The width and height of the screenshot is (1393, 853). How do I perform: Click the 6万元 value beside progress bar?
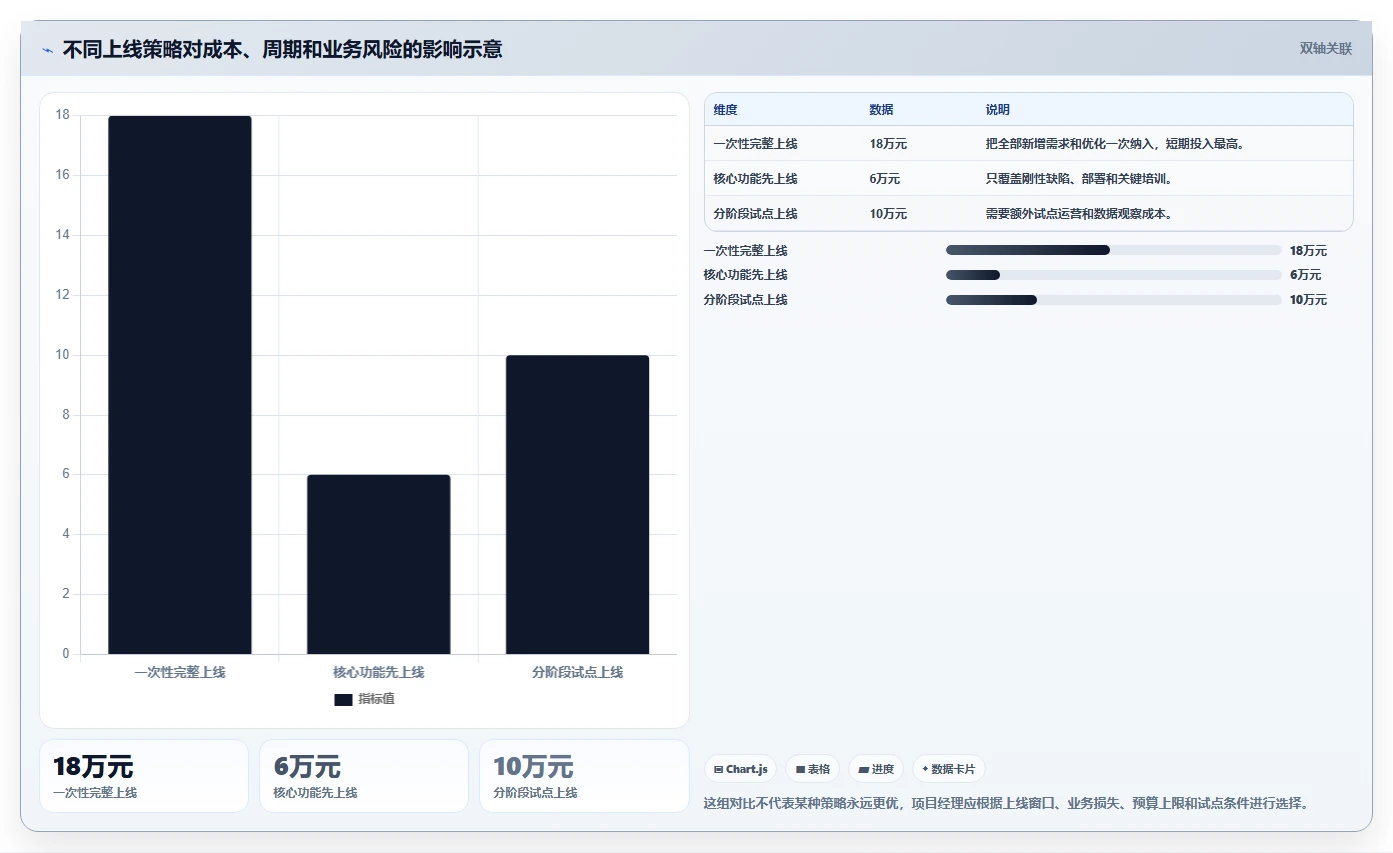click(x=1305, y=275)
